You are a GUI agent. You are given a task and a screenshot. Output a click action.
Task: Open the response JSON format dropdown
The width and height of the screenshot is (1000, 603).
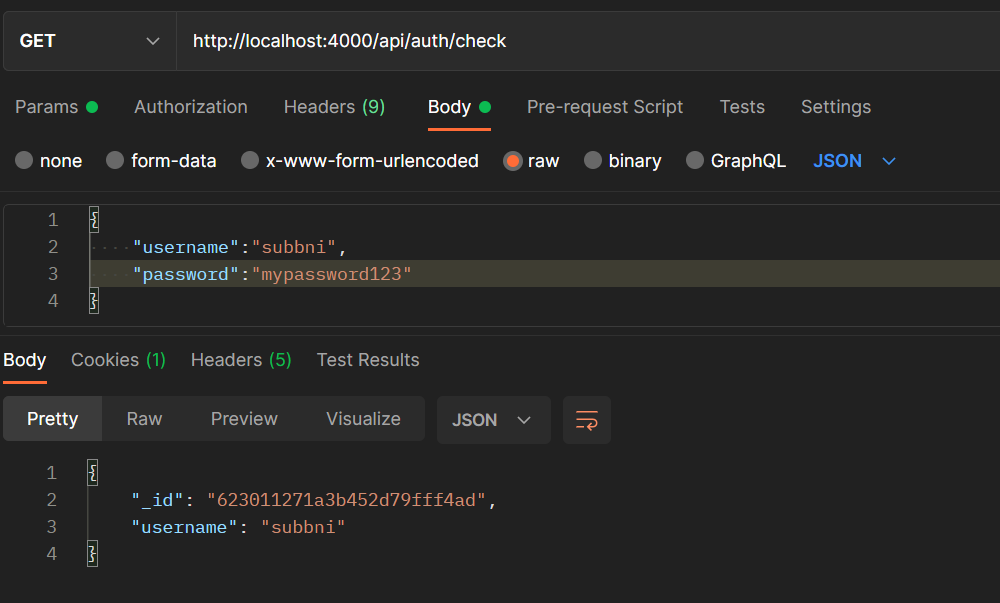[x=493, y=420]
